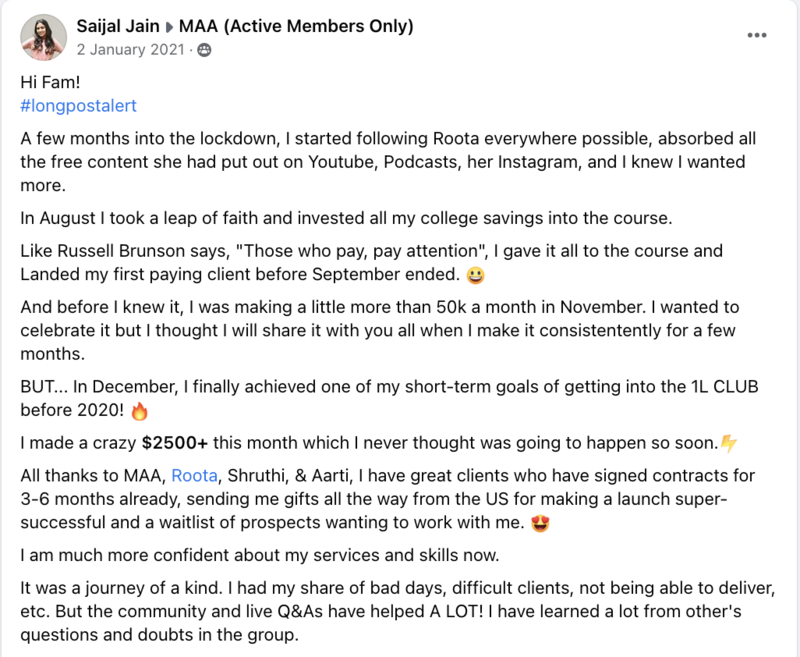
Task: Go to MAA (Active Members Only) group
Action: pos(296,26)
